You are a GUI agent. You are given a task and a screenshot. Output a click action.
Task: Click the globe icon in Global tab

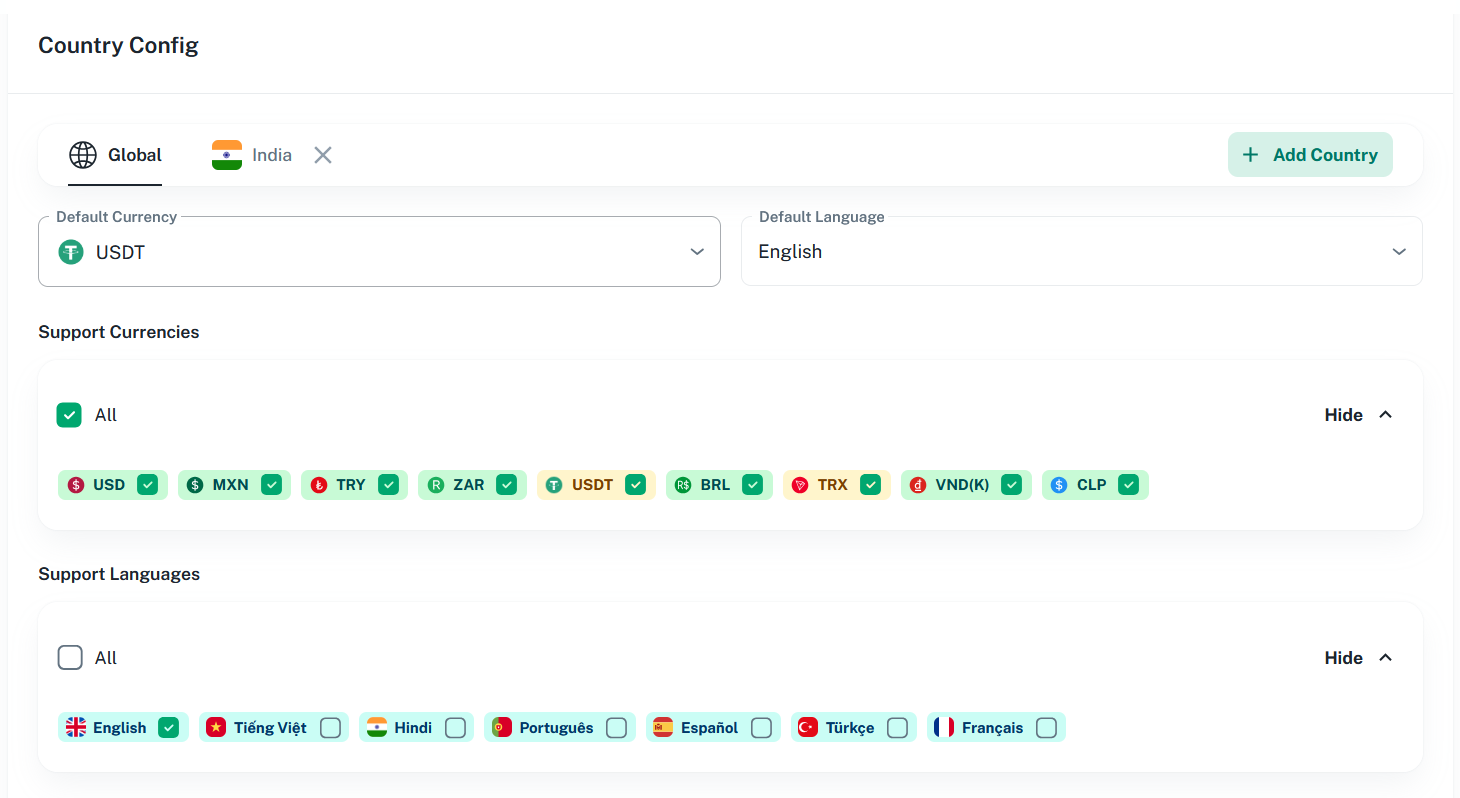coord(83,155)
